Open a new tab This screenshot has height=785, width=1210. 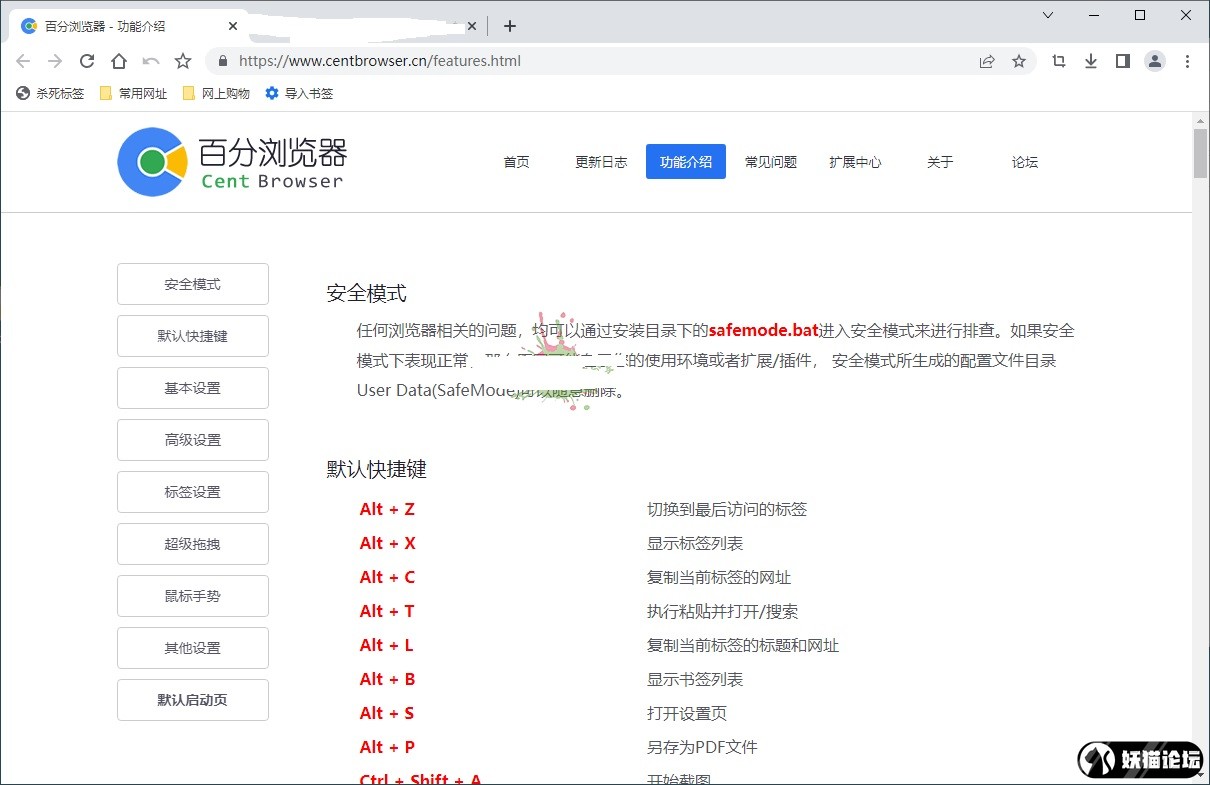tap(510, 26)
